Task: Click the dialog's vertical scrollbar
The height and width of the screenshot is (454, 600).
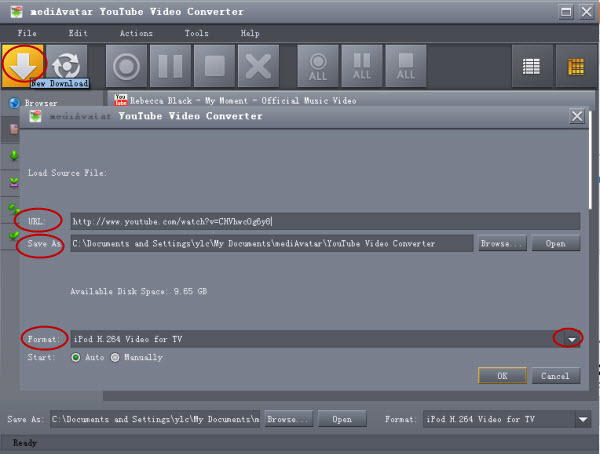Action: tap(591, 161)
